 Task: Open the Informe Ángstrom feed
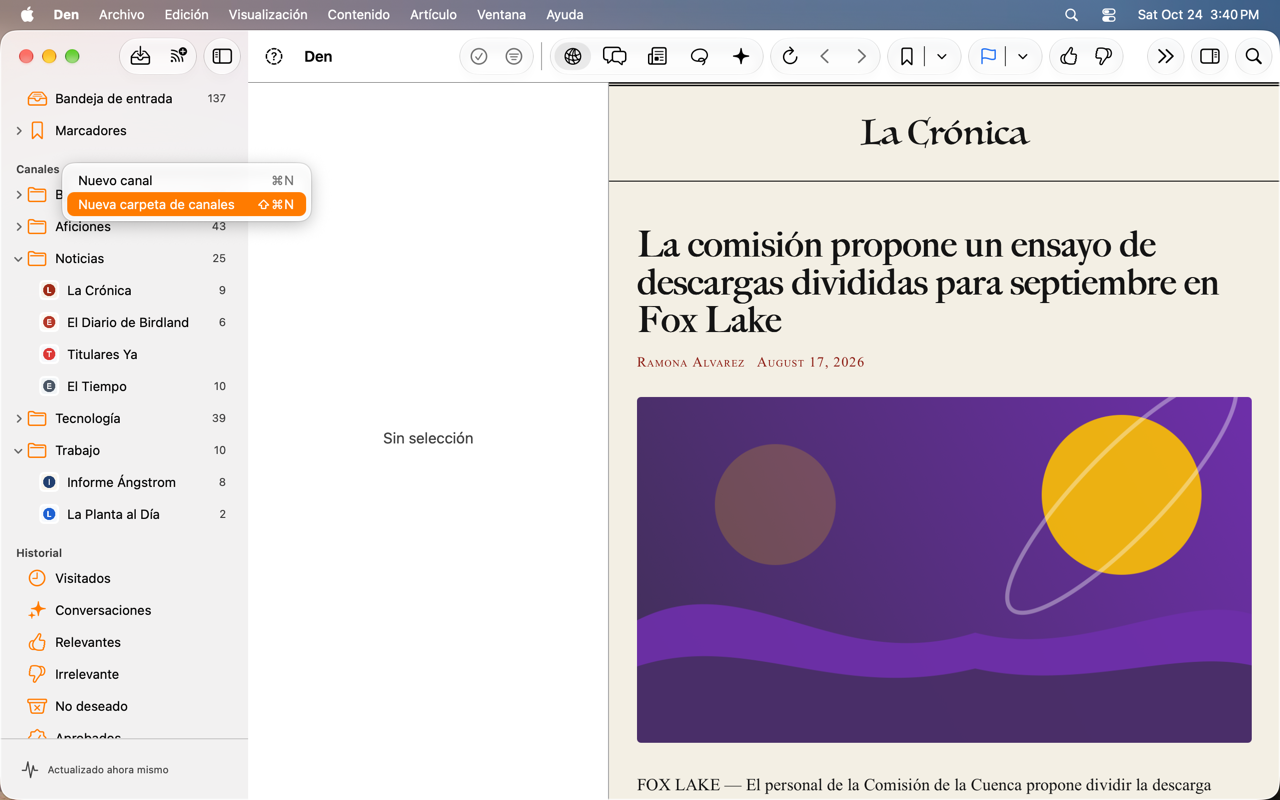tap(124, 483)
